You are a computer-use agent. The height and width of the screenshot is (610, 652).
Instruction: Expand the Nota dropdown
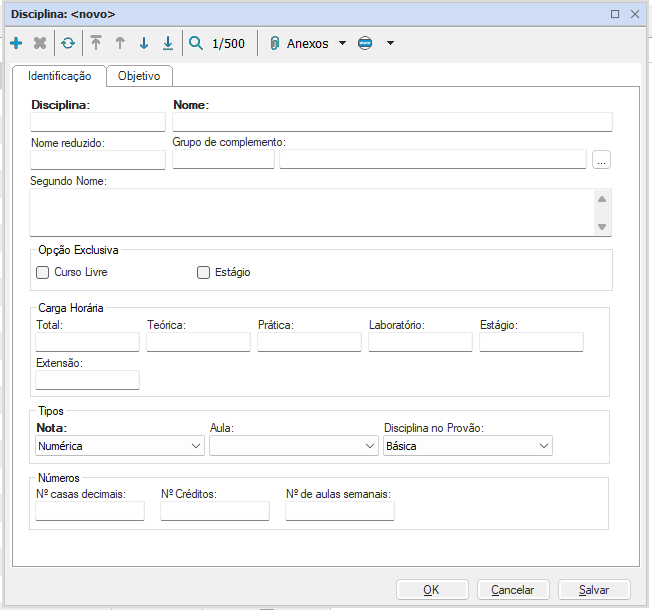click(195, 446)
